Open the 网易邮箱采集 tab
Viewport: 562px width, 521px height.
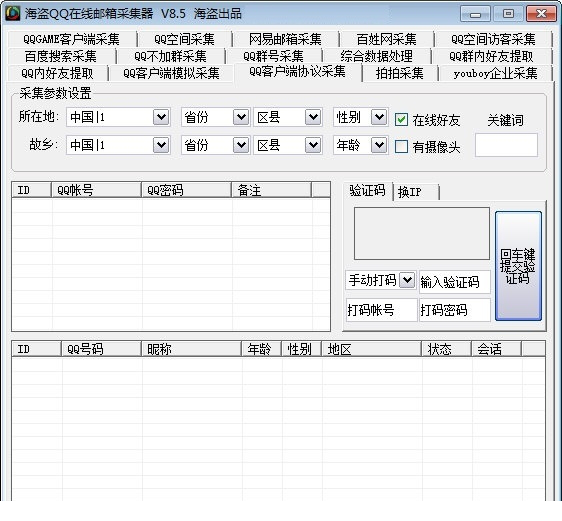point(285,39)
